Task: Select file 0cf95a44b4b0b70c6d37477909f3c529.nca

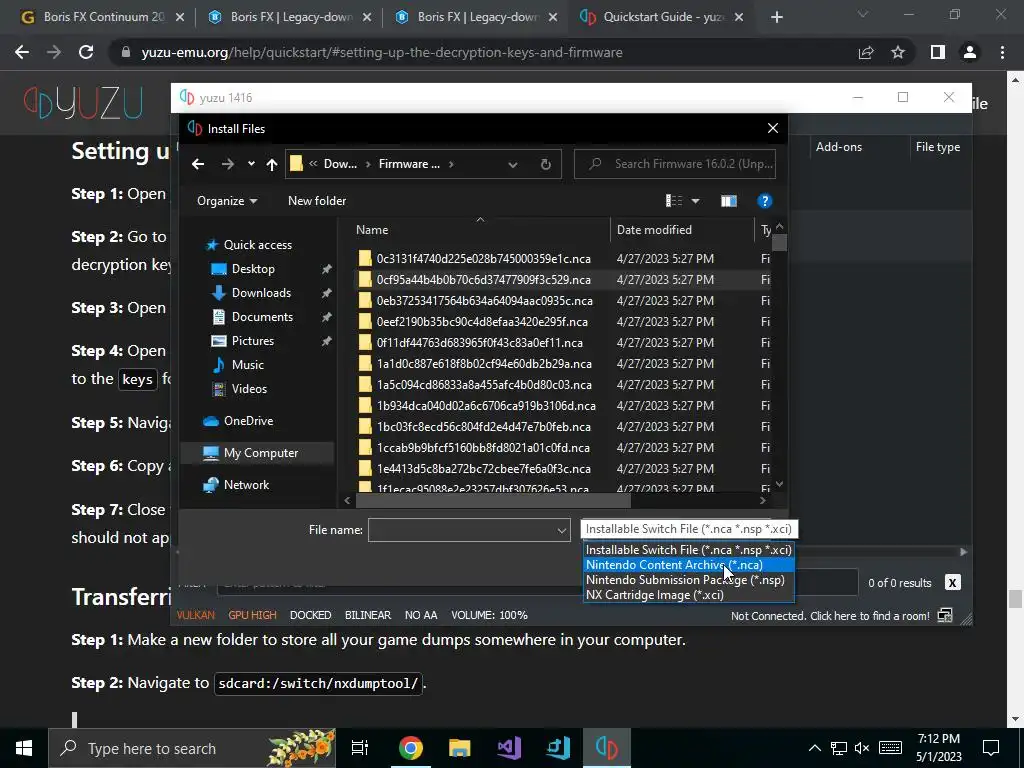Action: [483, 280]
